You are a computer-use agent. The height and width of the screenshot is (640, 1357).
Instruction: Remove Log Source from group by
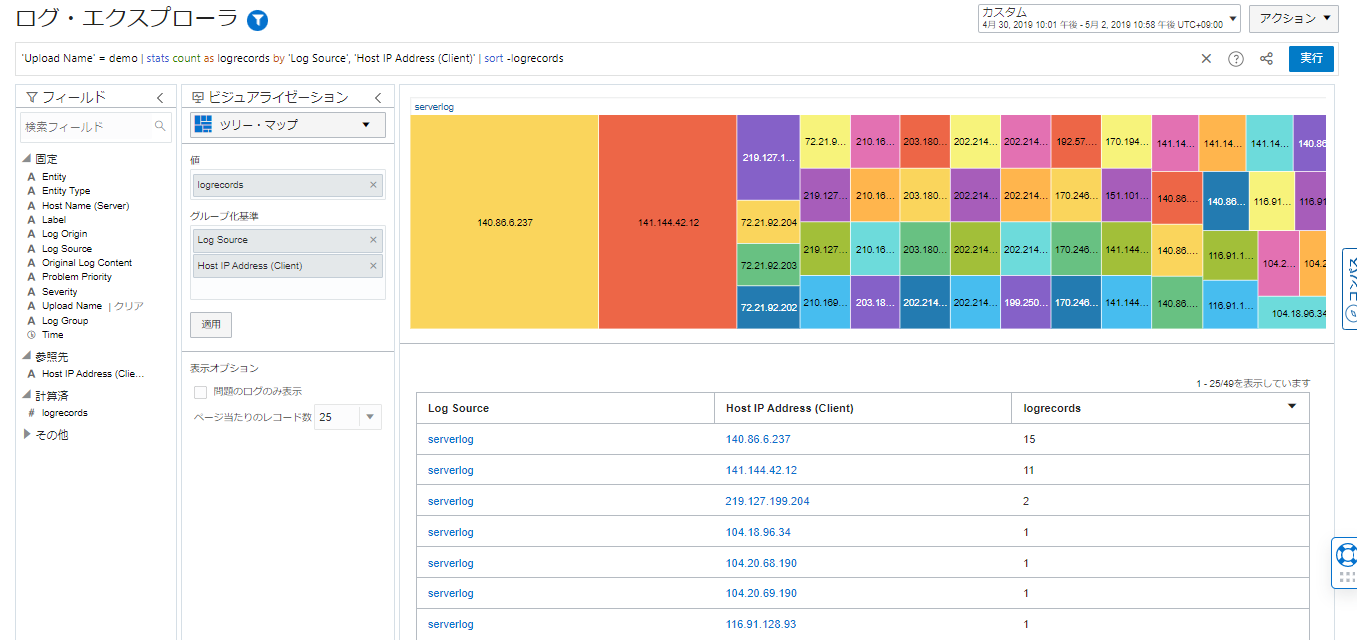click(373, 240)
